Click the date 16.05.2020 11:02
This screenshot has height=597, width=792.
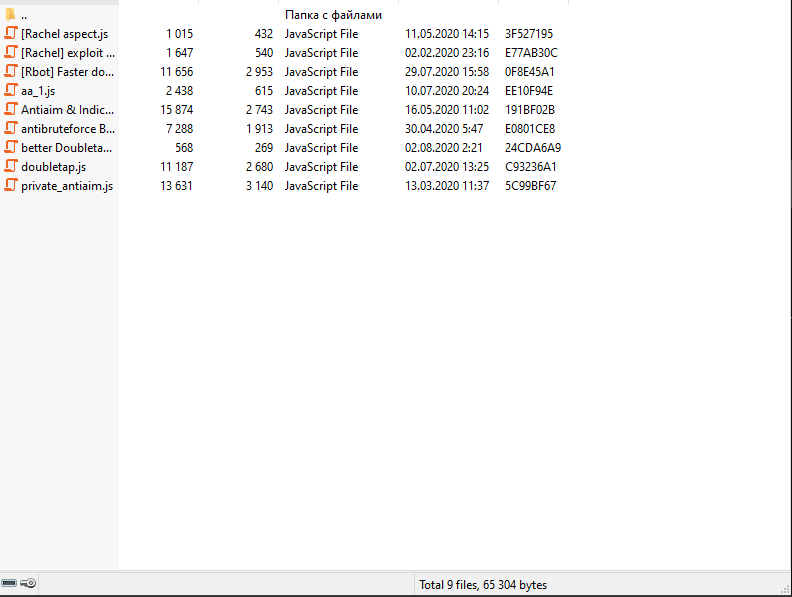pyautogui.click(x=447, y=110)
